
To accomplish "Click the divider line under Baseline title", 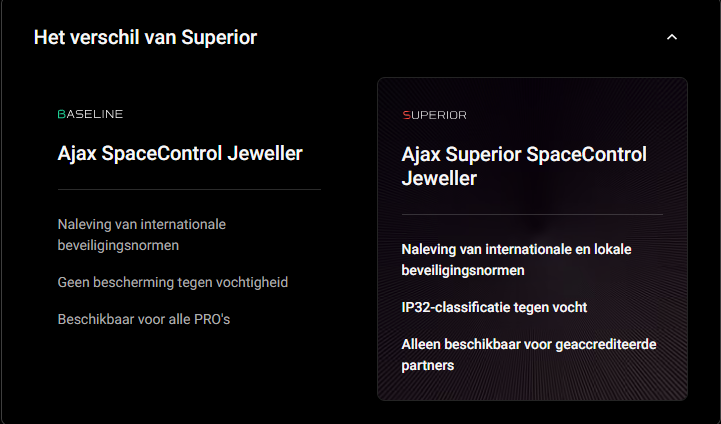I will coord(189,189).
